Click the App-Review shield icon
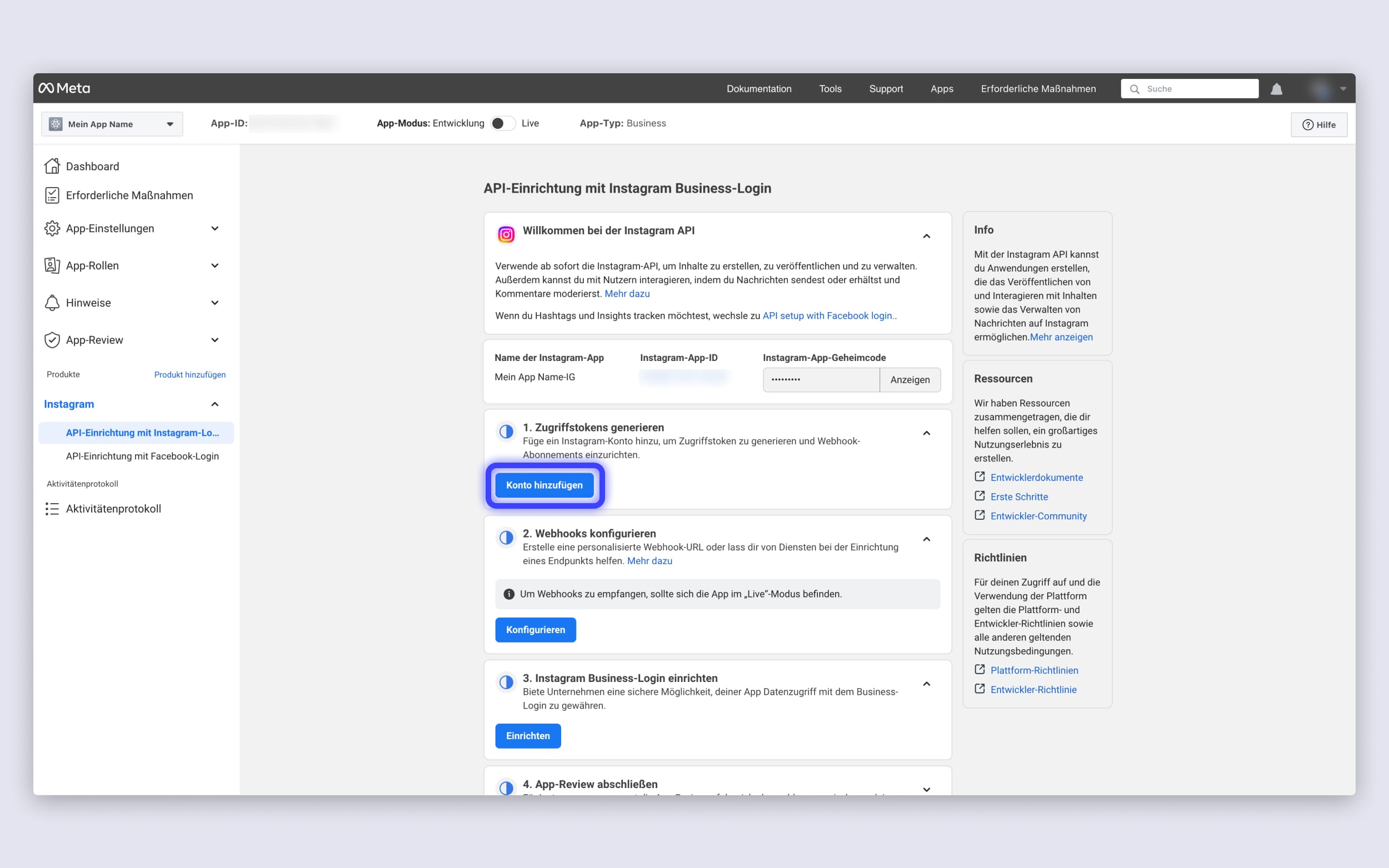 click(52, 340)
